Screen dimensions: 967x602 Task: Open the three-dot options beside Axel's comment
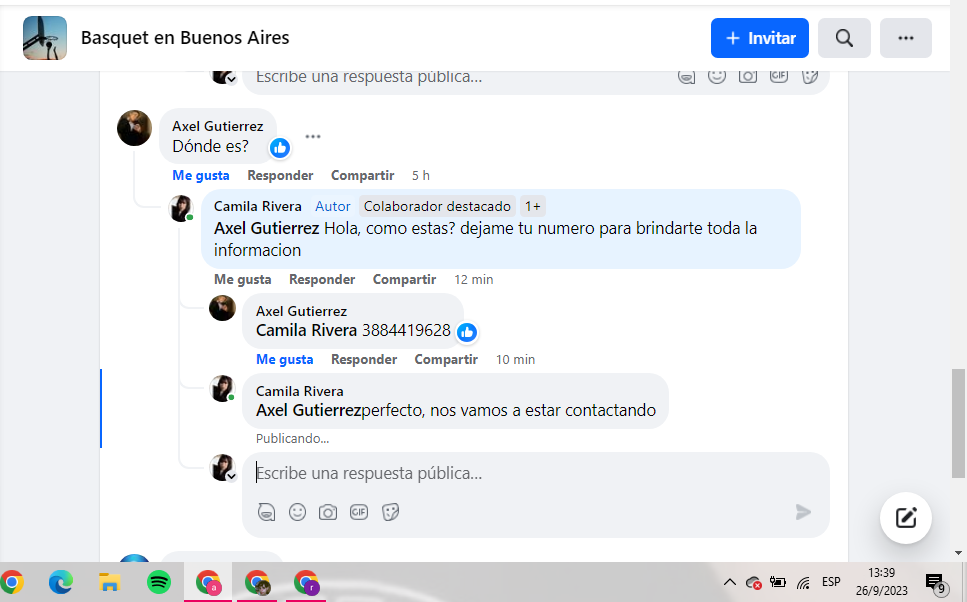313,137
